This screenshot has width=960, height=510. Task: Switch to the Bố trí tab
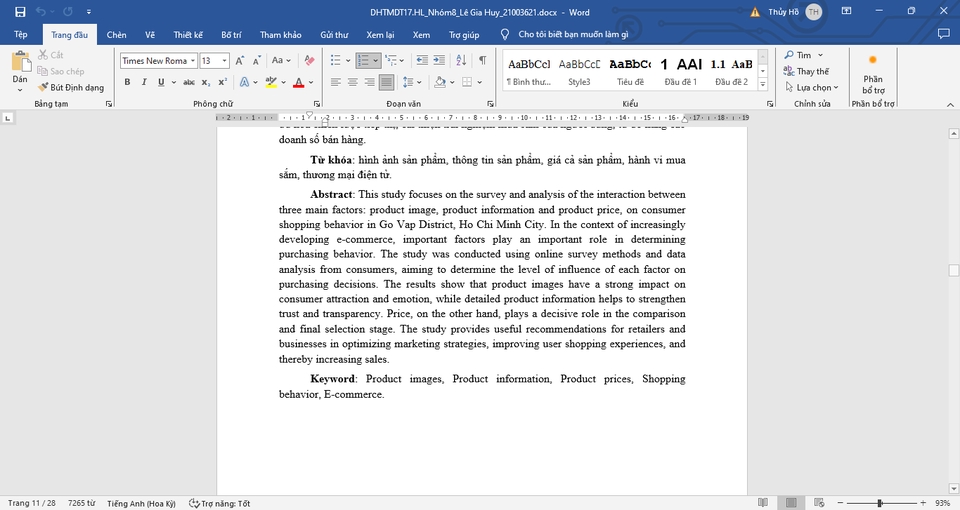pyautogui.click(x=231, y=35)
